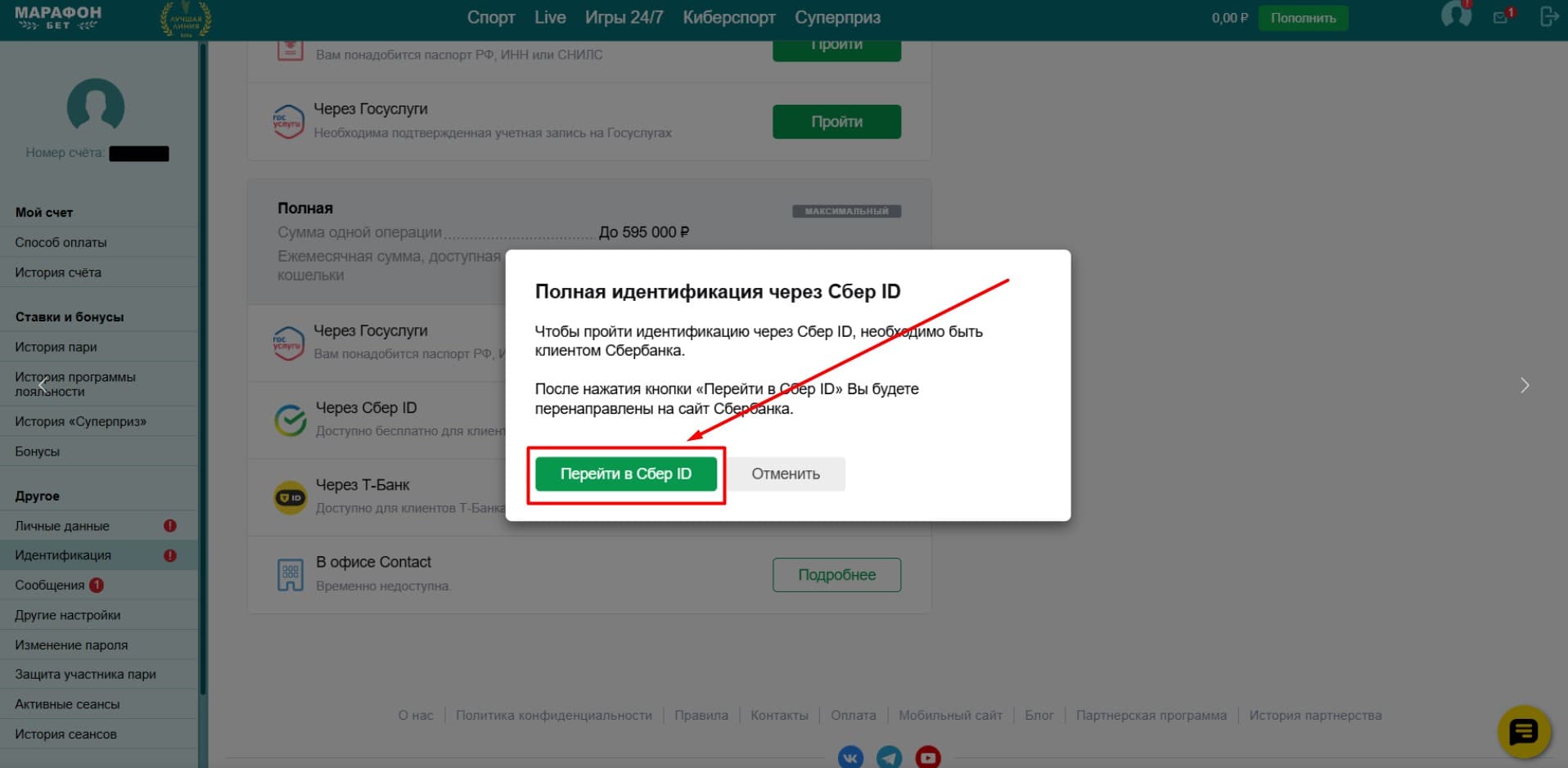Image resolution: width=1568 pixels, height=768 pixels.
Task: Open the Суперприз menu item
Action: click(837, 17)
